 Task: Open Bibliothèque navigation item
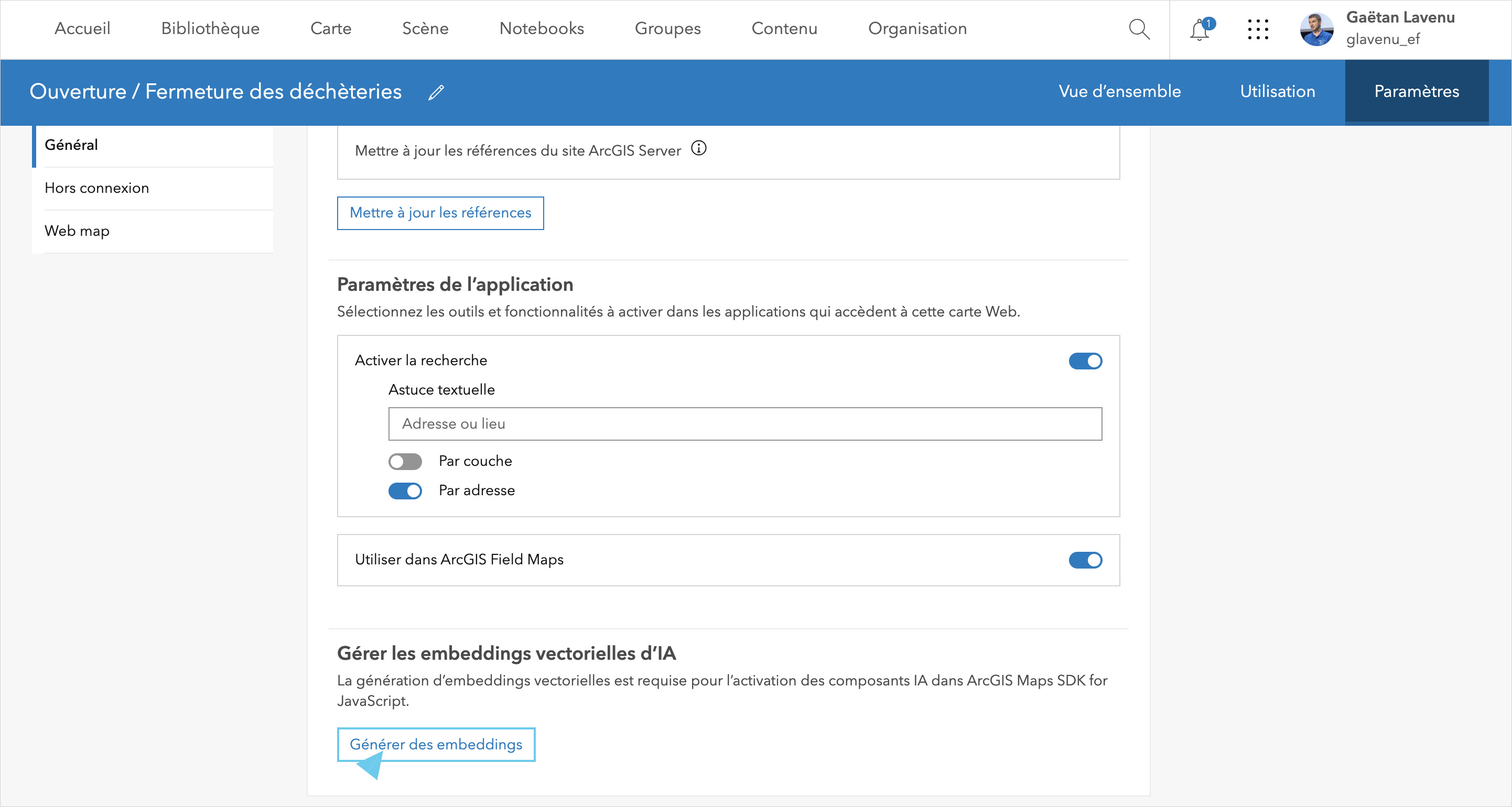210,28
